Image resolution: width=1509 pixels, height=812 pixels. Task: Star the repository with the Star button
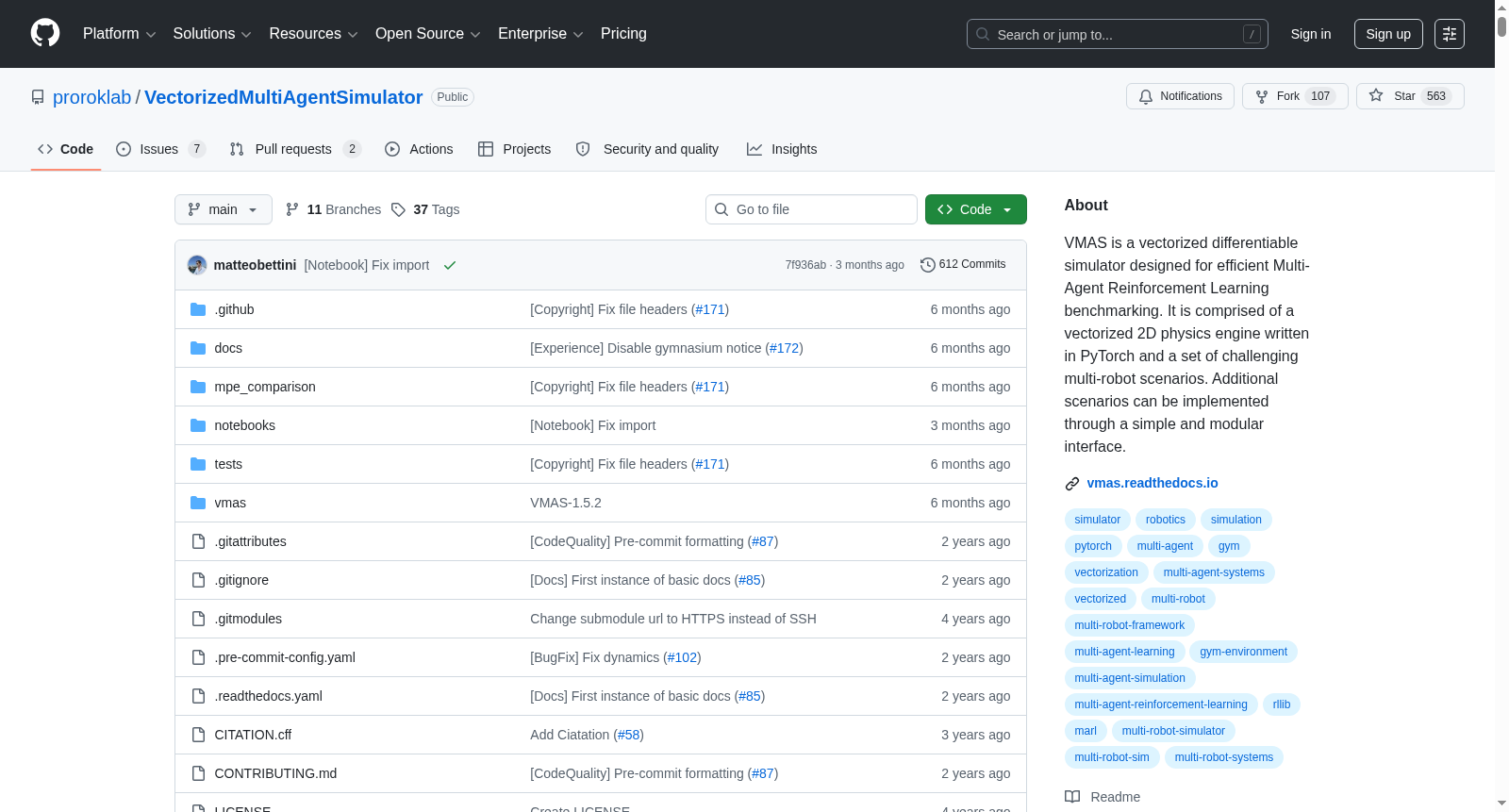point(1410,96)
